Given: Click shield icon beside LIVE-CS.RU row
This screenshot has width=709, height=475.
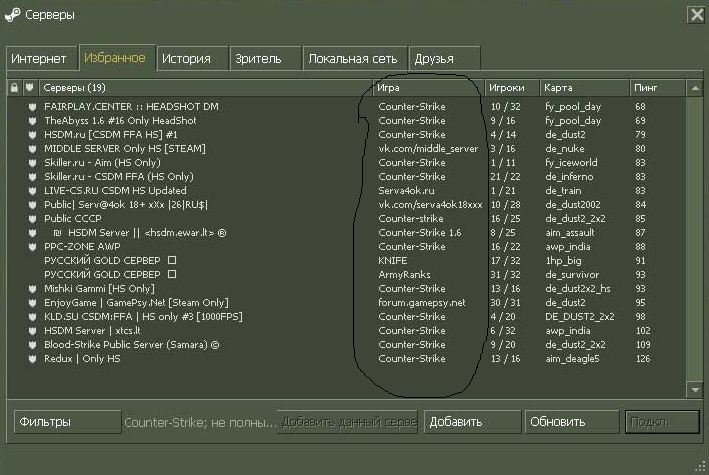Looking at the screenshot, I should coord(32,191).
